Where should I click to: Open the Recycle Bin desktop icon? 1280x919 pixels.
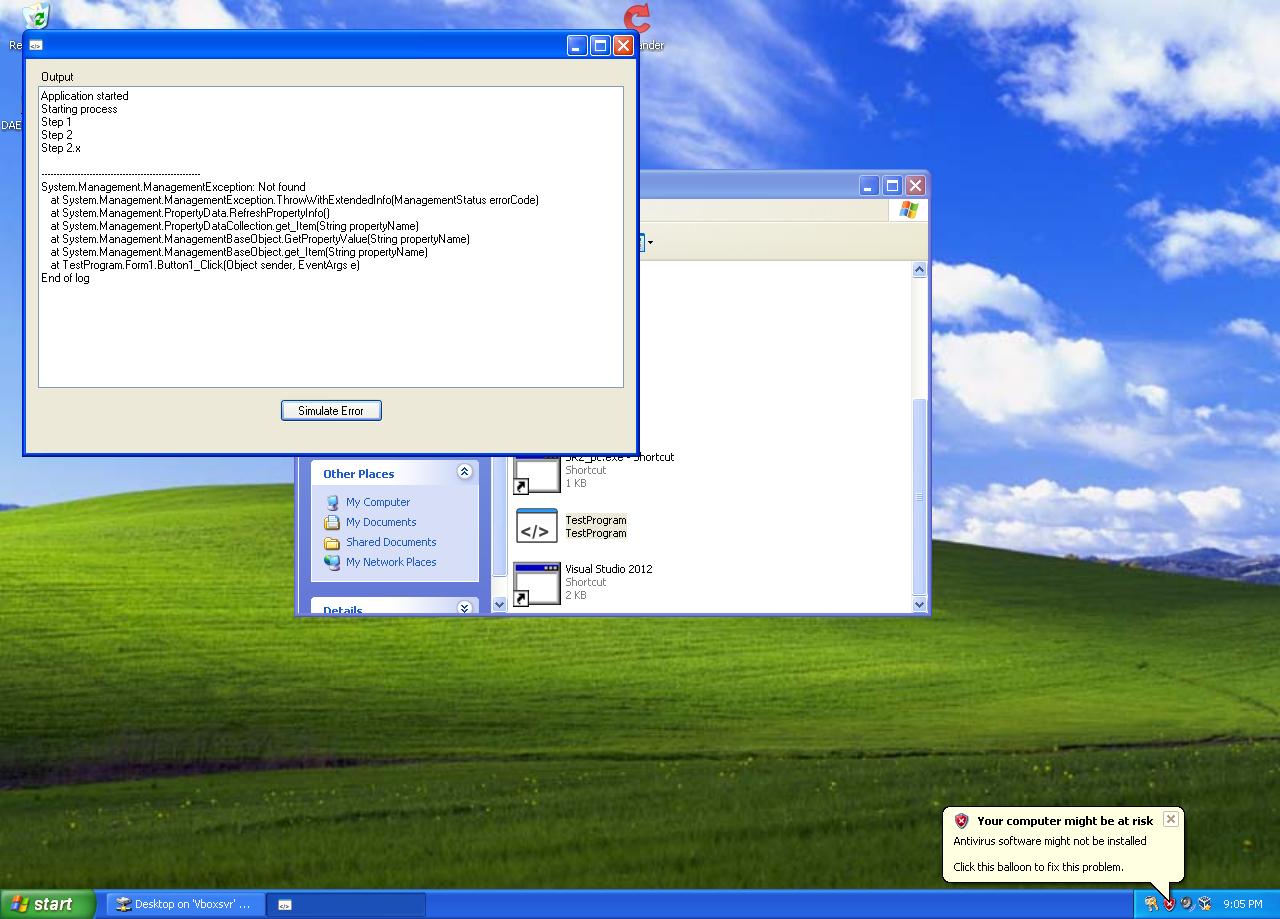(33, 17)
